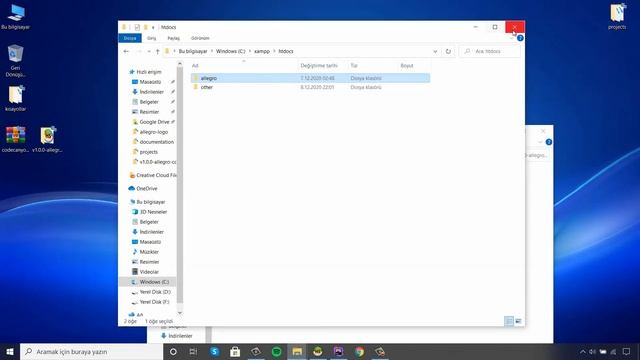
Task: Select the kisayollar desktop folder
Action: (x=16, y=98)
